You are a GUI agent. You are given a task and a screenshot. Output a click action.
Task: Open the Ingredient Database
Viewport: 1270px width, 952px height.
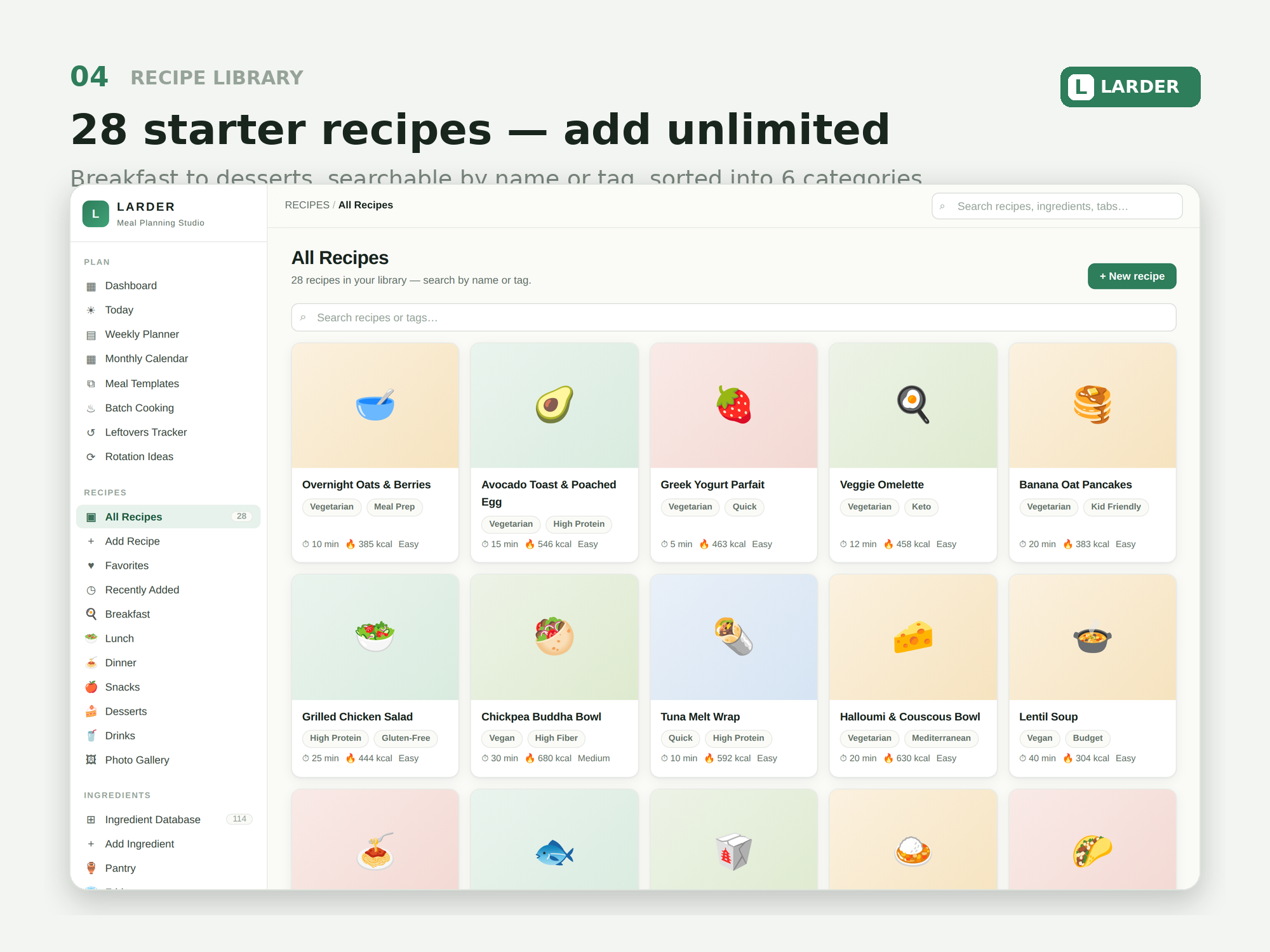[x=168, y=820]
